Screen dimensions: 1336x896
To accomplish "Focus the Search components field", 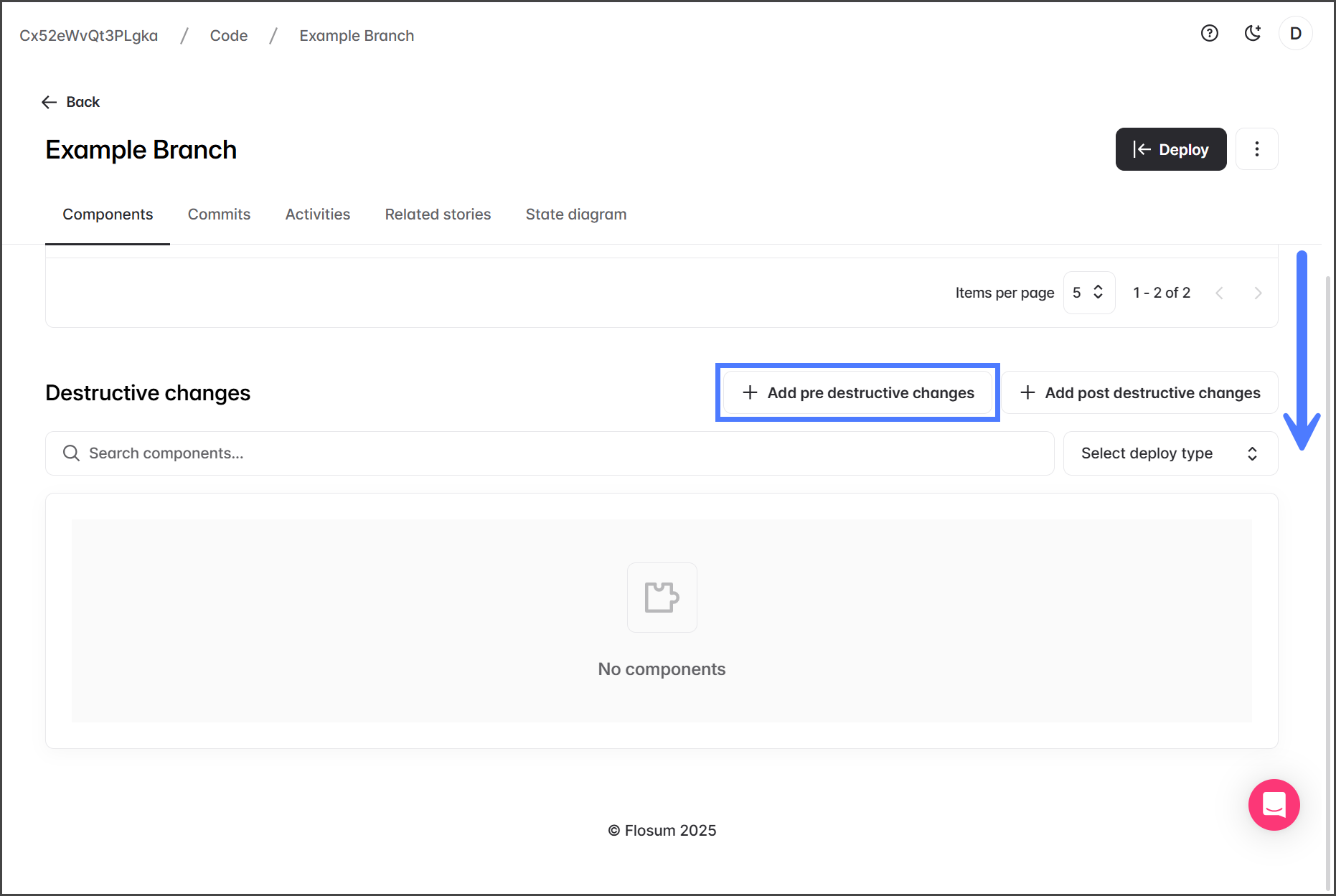I will (550, 453).
